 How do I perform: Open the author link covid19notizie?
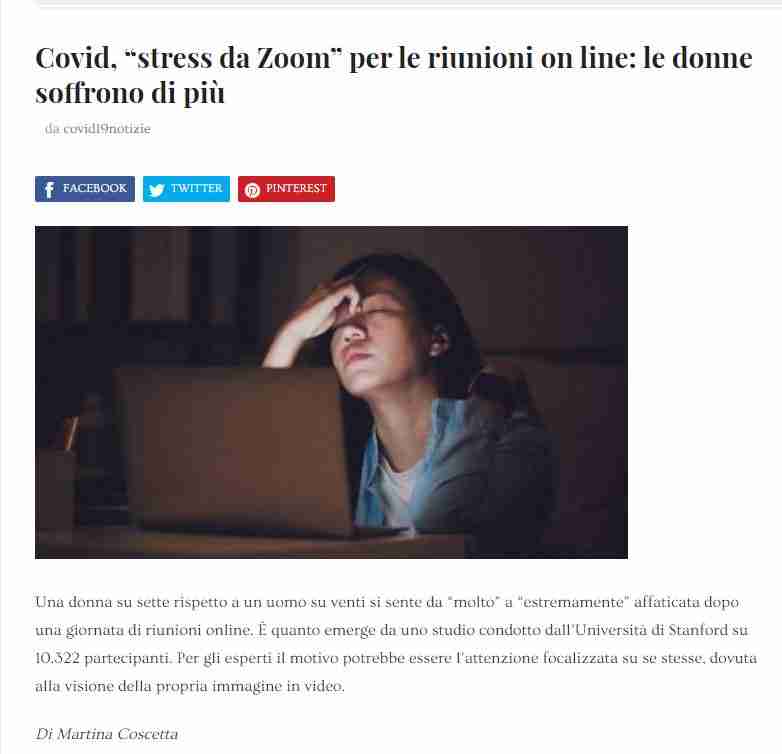click(107, 129)
